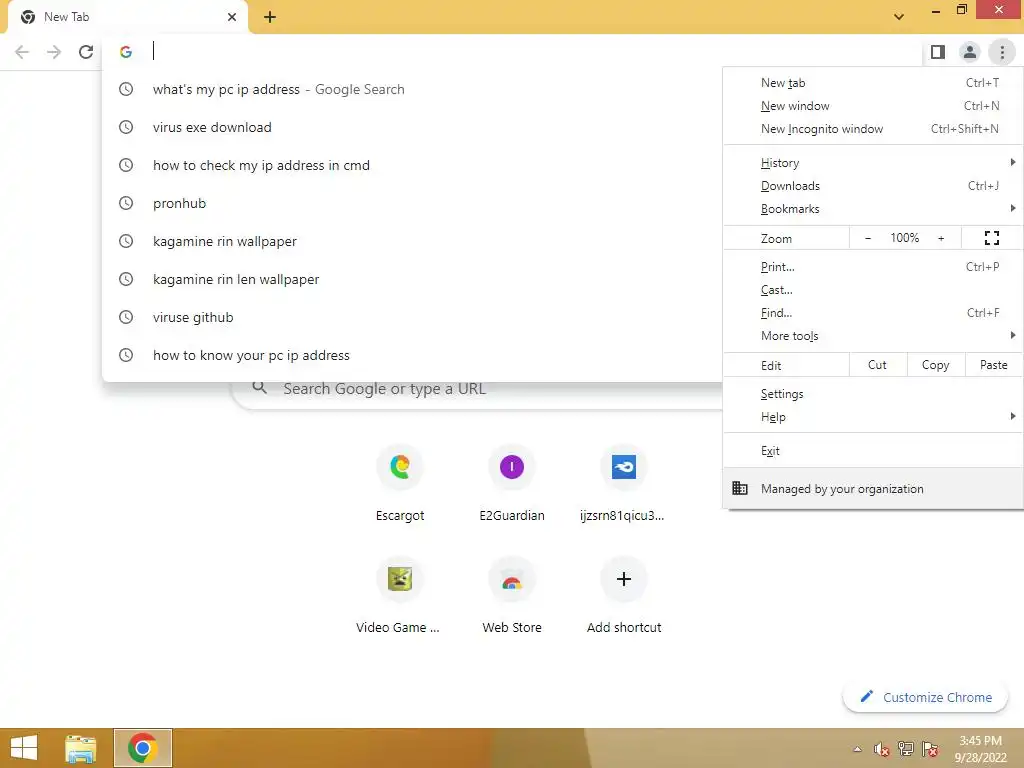Select suggestion virus exe download

pos(412,127)
